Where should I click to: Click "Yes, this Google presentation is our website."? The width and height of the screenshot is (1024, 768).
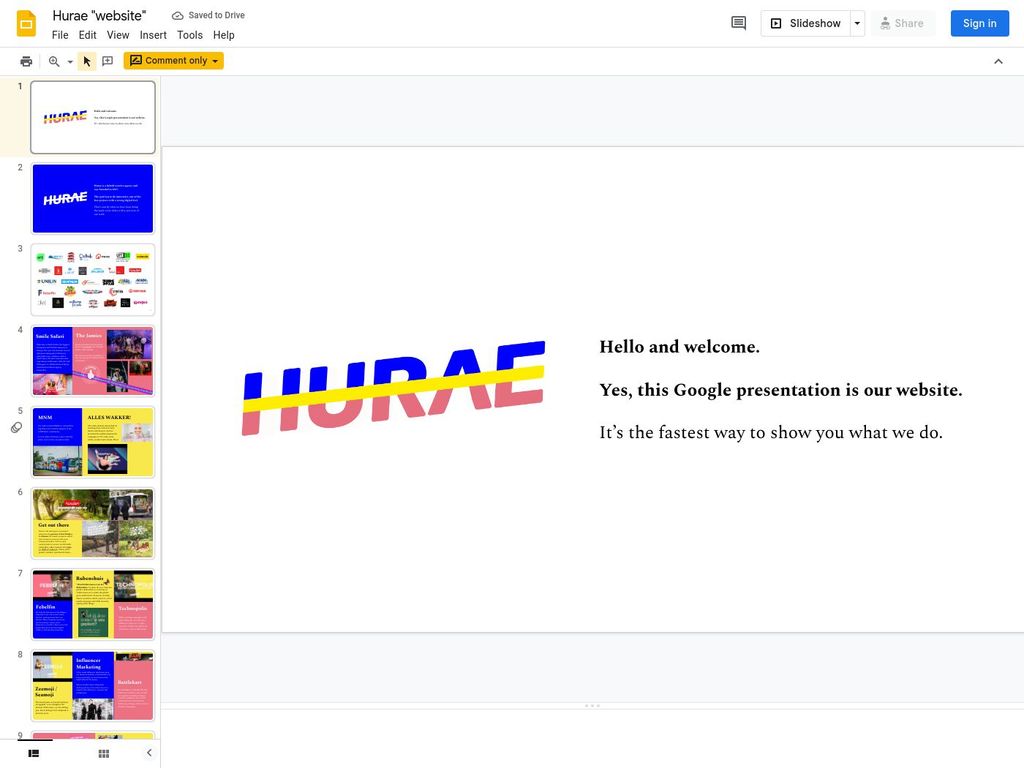coord(780,390)
